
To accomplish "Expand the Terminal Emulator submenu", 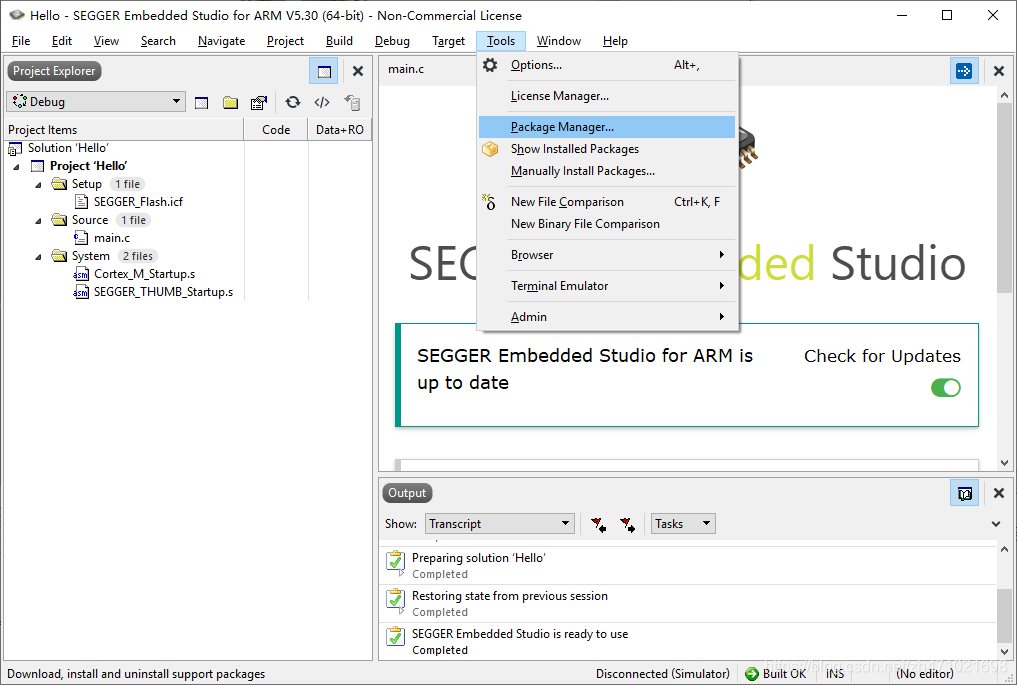I will coord(606,286).
